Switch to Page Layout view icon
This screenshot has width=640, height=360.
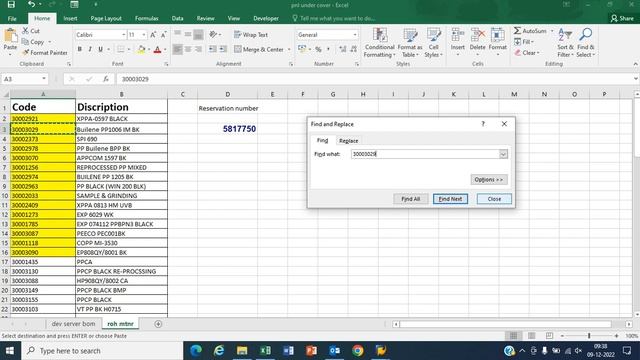point(531,336)
